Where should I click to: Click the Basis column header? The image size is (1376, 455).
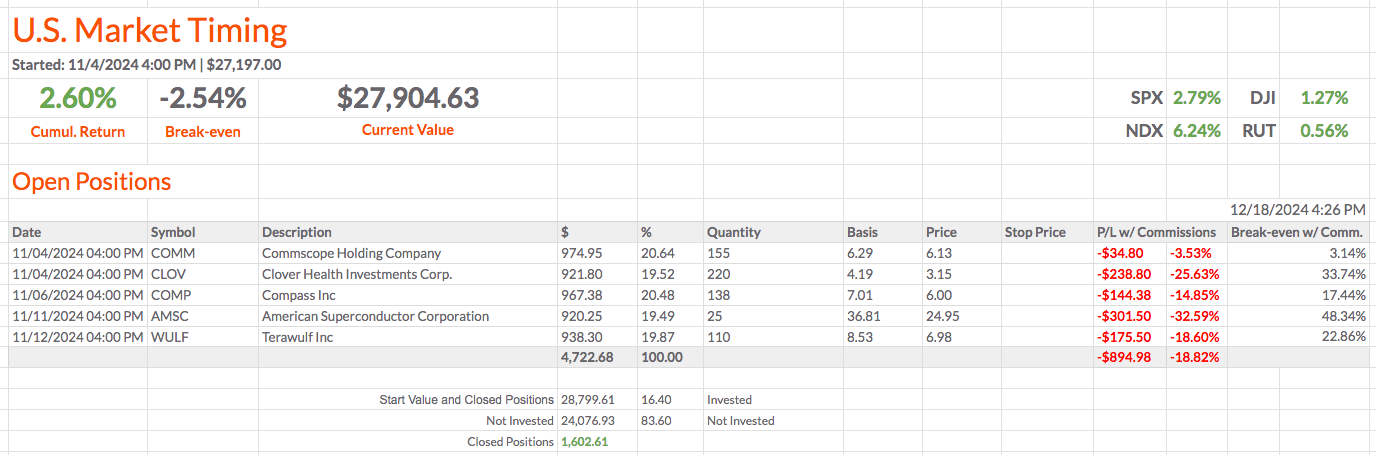862,232
